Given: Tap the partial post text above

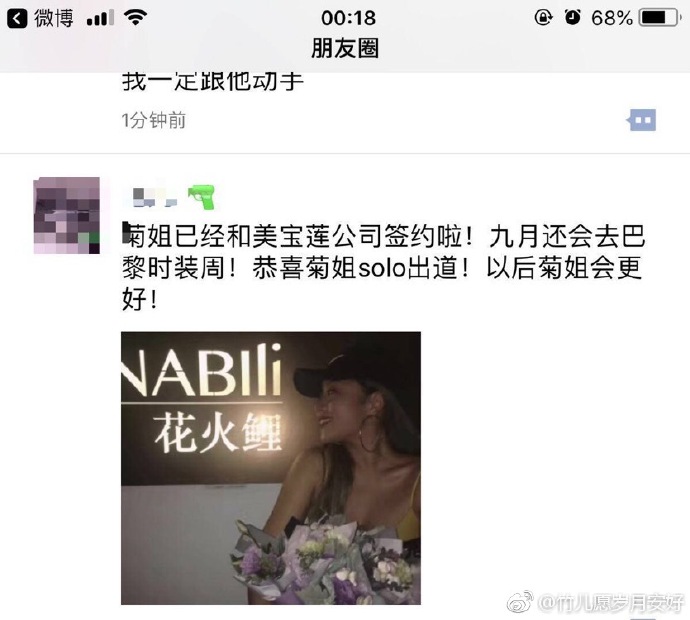Looking at the screenshot, I should point(213,82).
